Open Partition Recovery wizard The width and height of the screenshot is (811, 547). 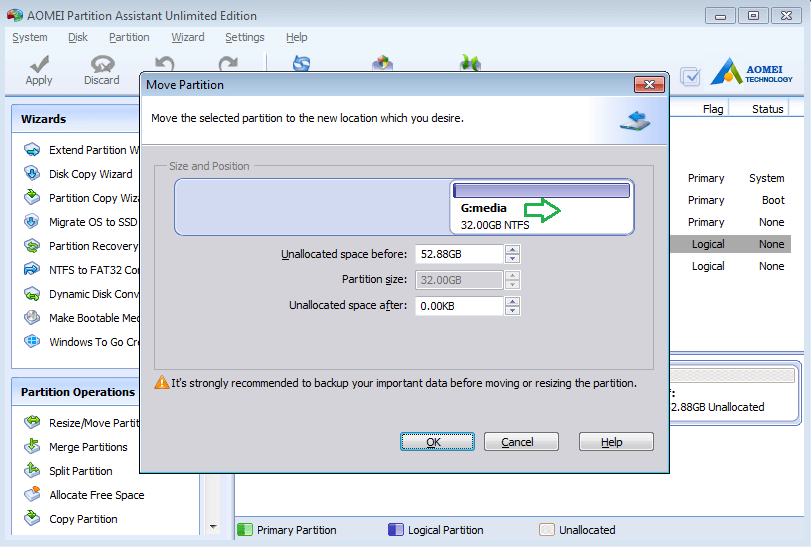[x=81, y=246]
